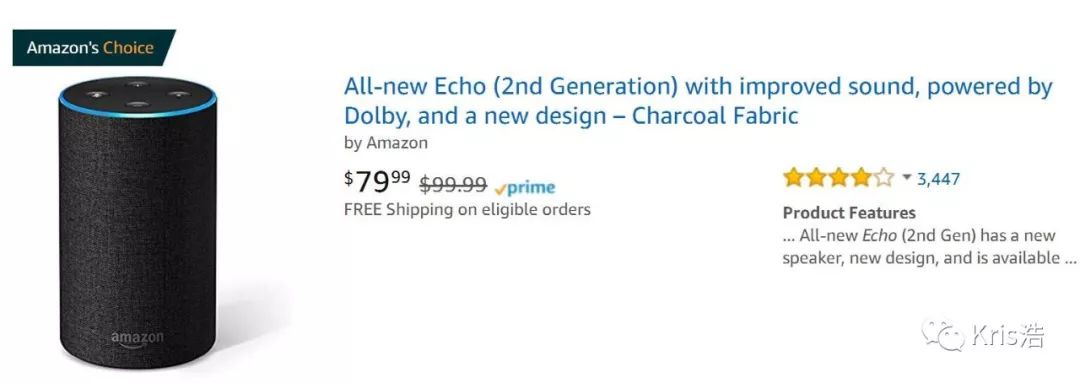Click the Product Features heading
This screenshot has height=383, width=1080.
coord(849,212)
